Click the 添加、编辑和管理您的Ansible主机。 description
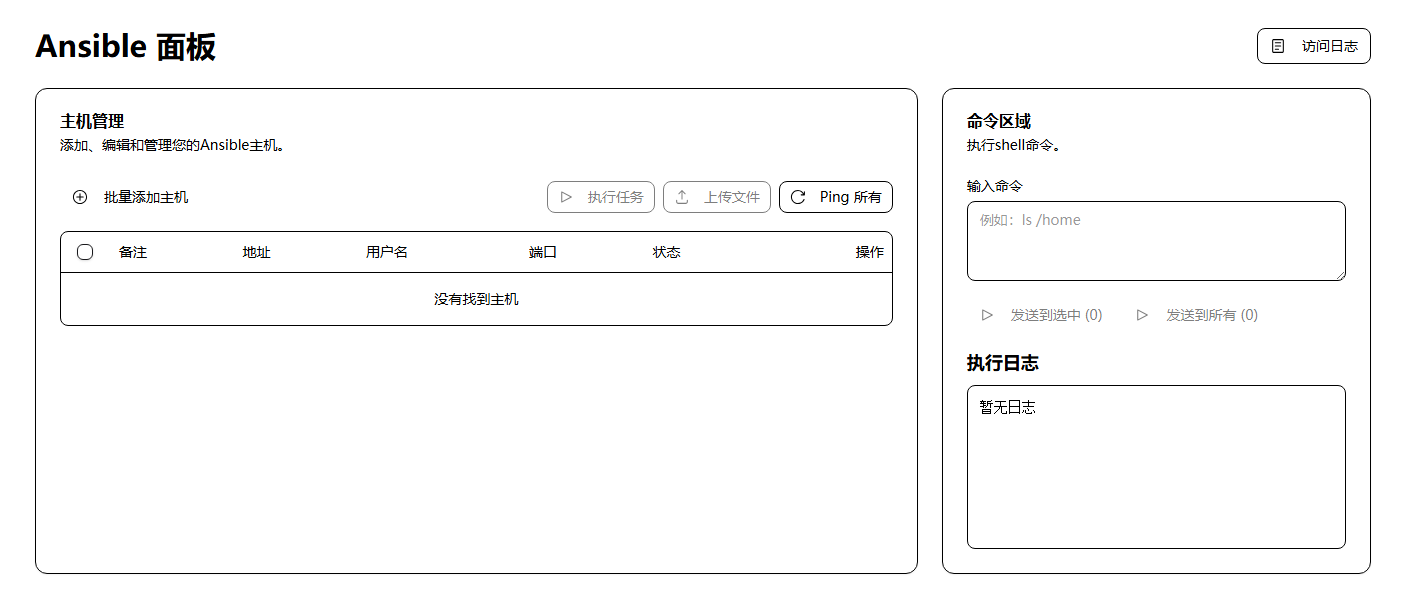Screen dimensions: 1408x592 174,145
